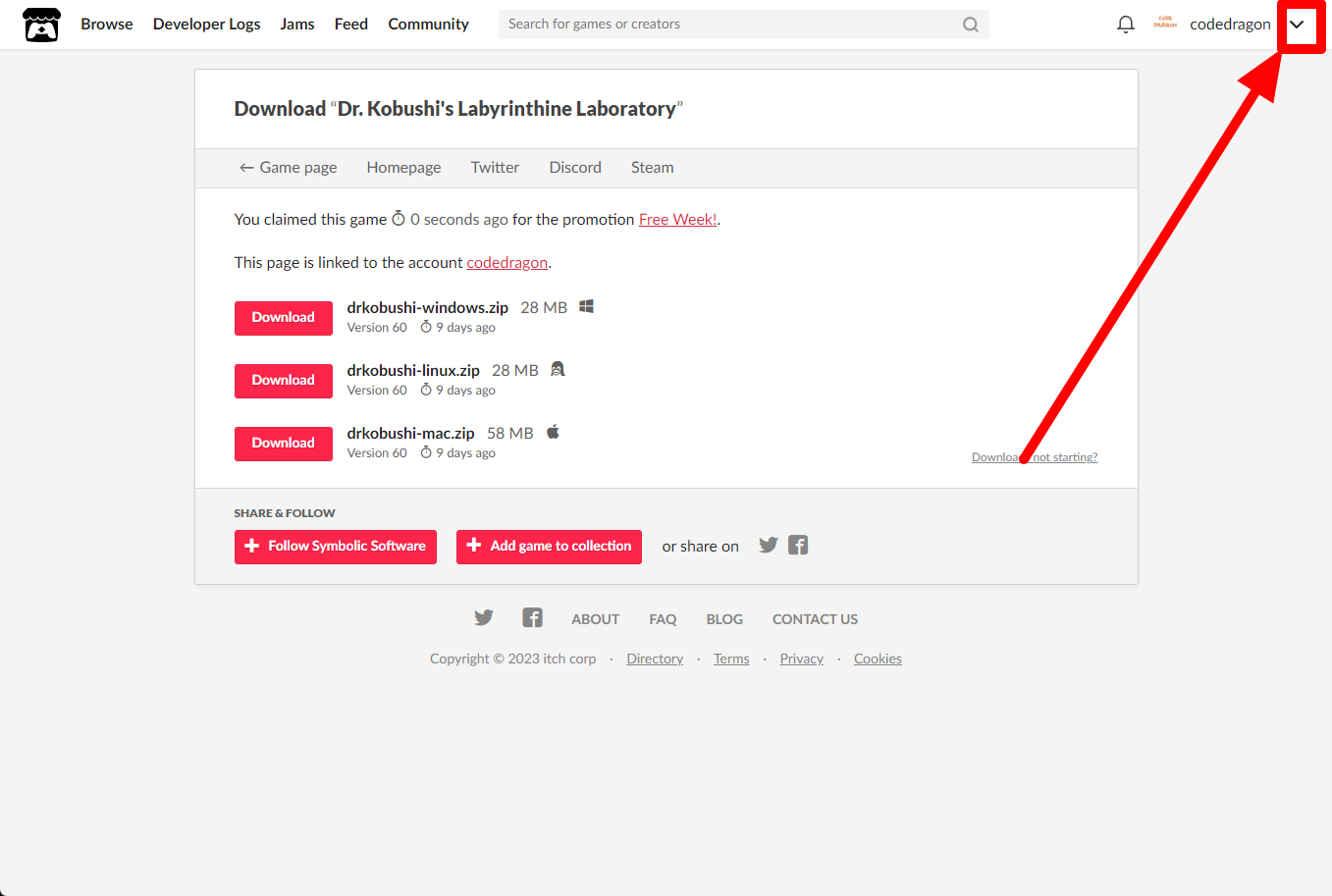Click the drkobushi-linux.zip filename
Viewport: 1332px width, 896px height.
[x=413, y=370]
